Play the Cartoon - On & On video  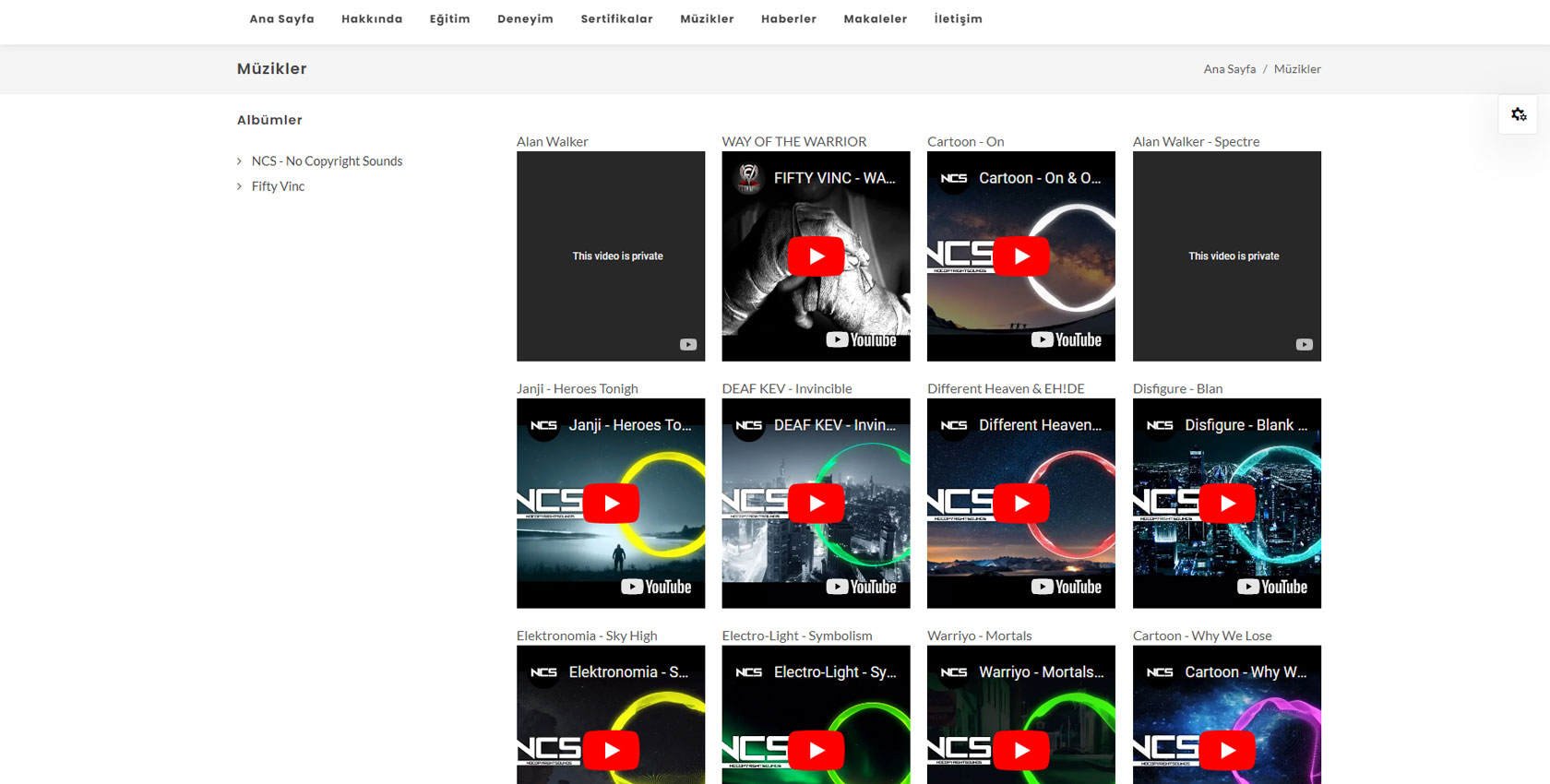(1021, 256)
